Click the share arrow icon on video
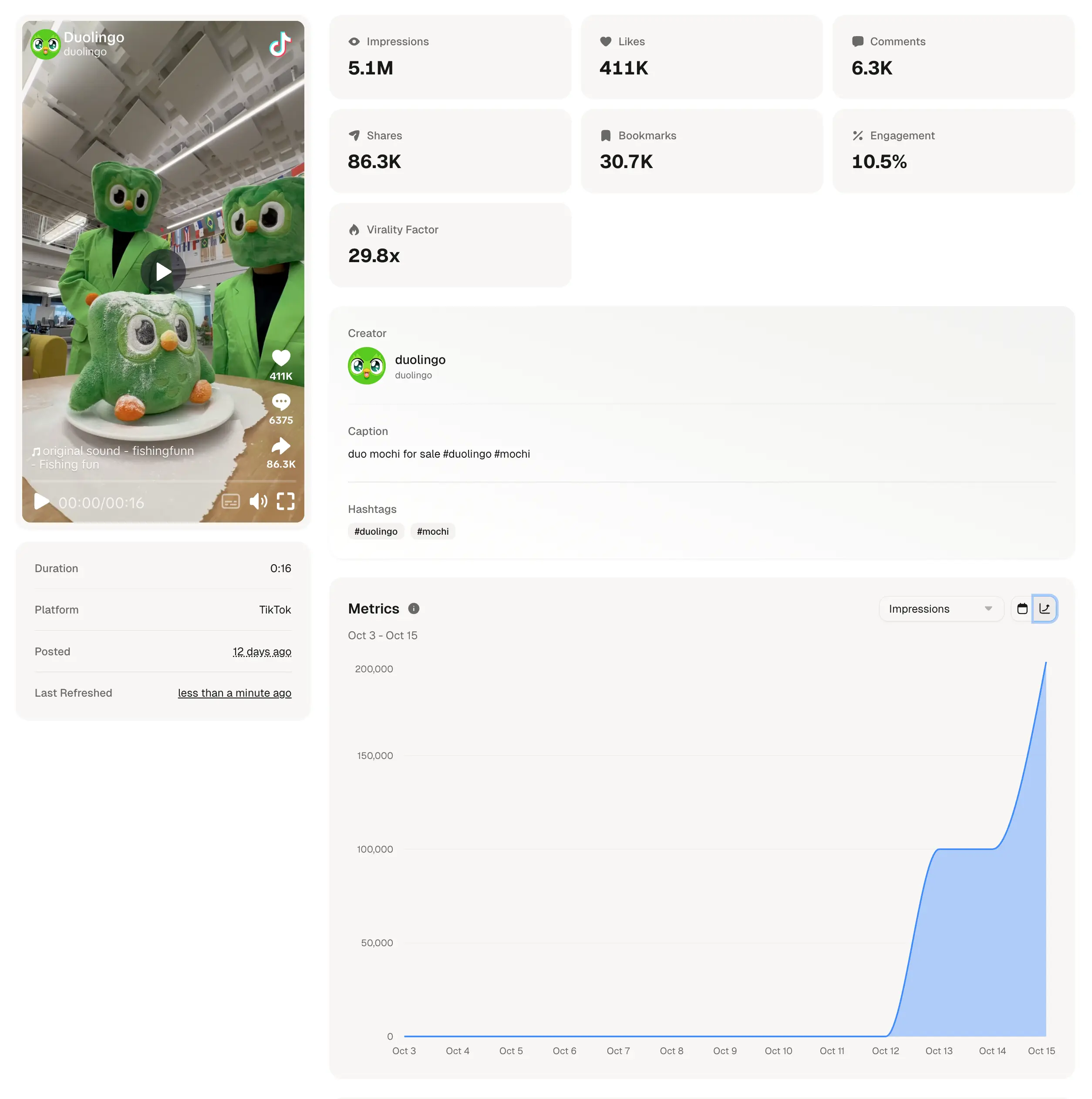The image size is (1092, 1099). tap(281, 446)
